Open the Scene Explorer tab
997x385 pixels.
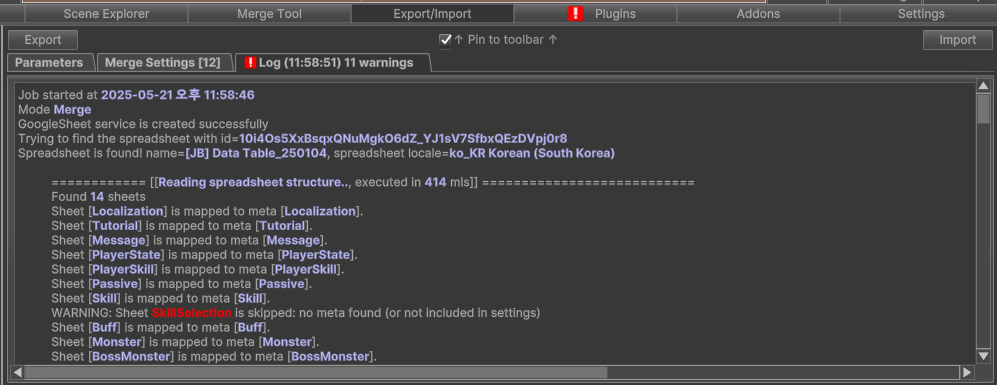(106, 13)
